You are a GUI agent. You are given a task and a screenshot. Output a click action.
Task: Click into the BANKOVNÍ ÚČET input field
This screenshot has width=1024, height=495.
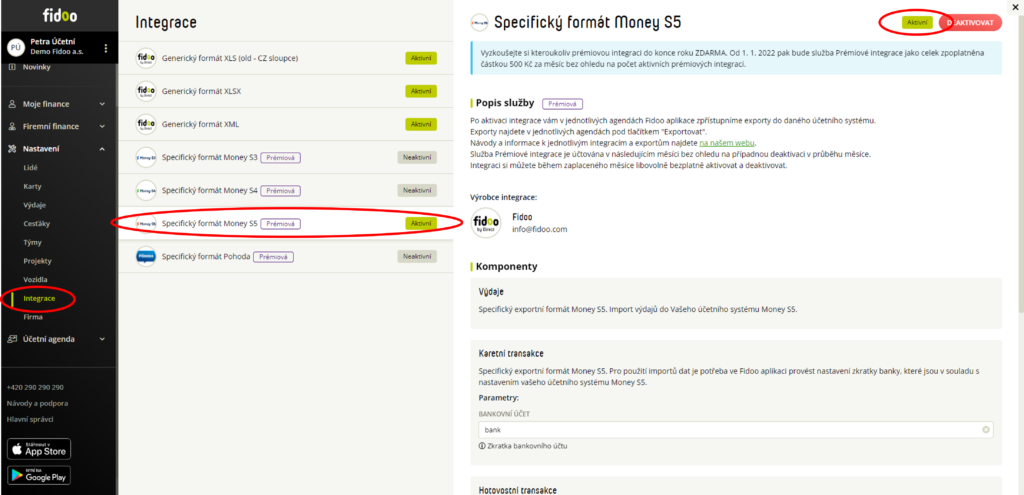coord(736,430)
